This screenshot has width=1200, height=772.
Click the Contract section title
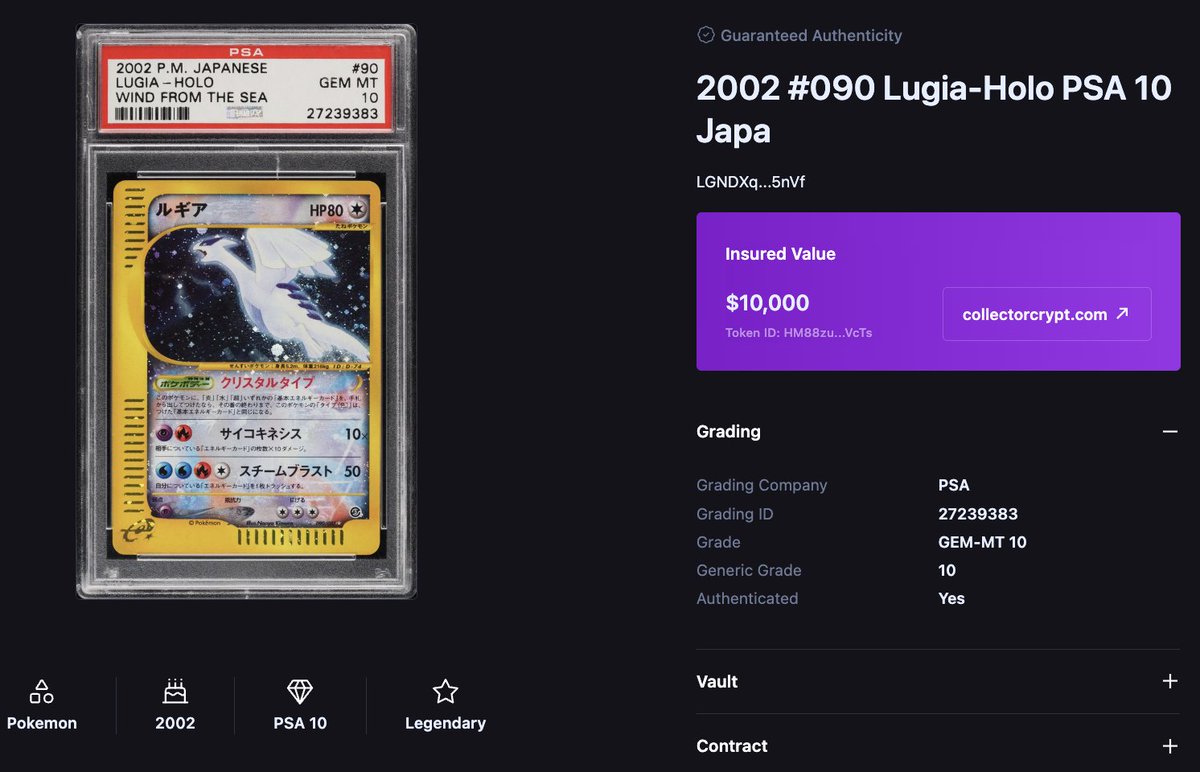click(732, 746)
